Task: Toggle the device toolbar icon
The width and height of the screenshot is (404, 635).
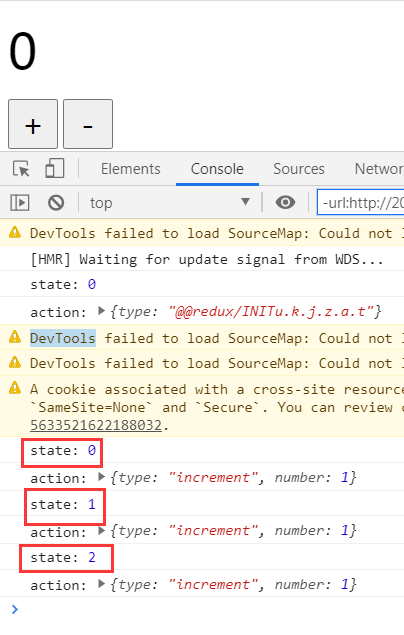Action: click(55, 168)
